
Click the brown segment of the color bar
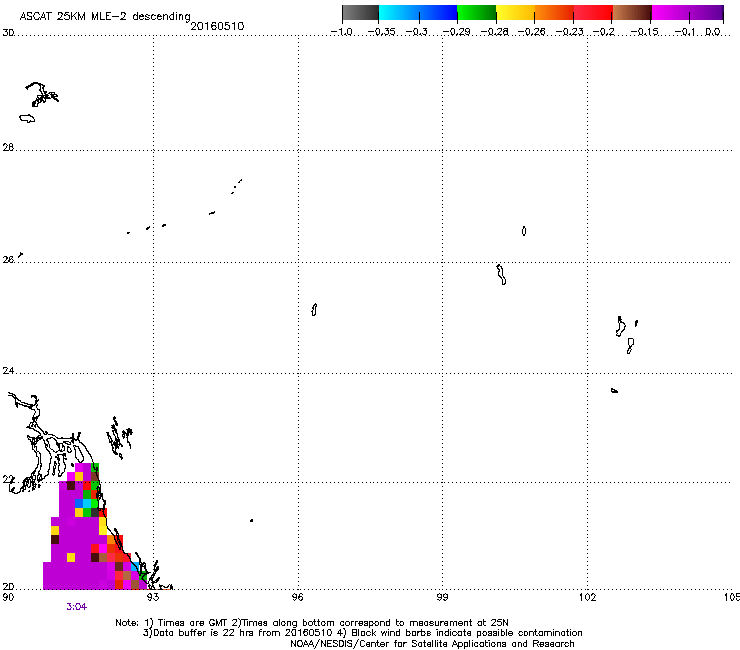(632, 13)
